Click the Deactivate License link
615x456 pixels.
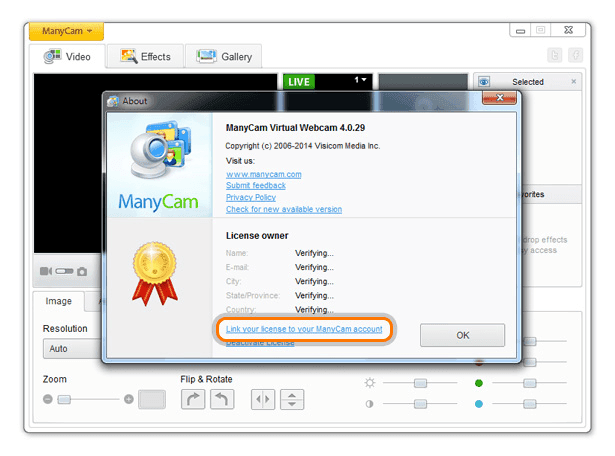[260, 343]
